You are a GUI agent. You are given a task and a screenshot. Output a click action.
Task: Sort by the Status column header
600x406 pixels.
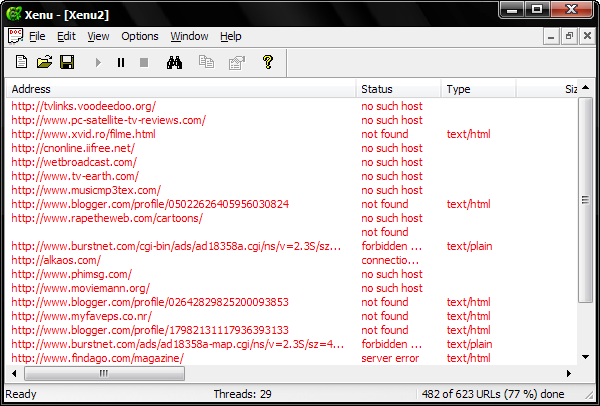pos(398,89)
